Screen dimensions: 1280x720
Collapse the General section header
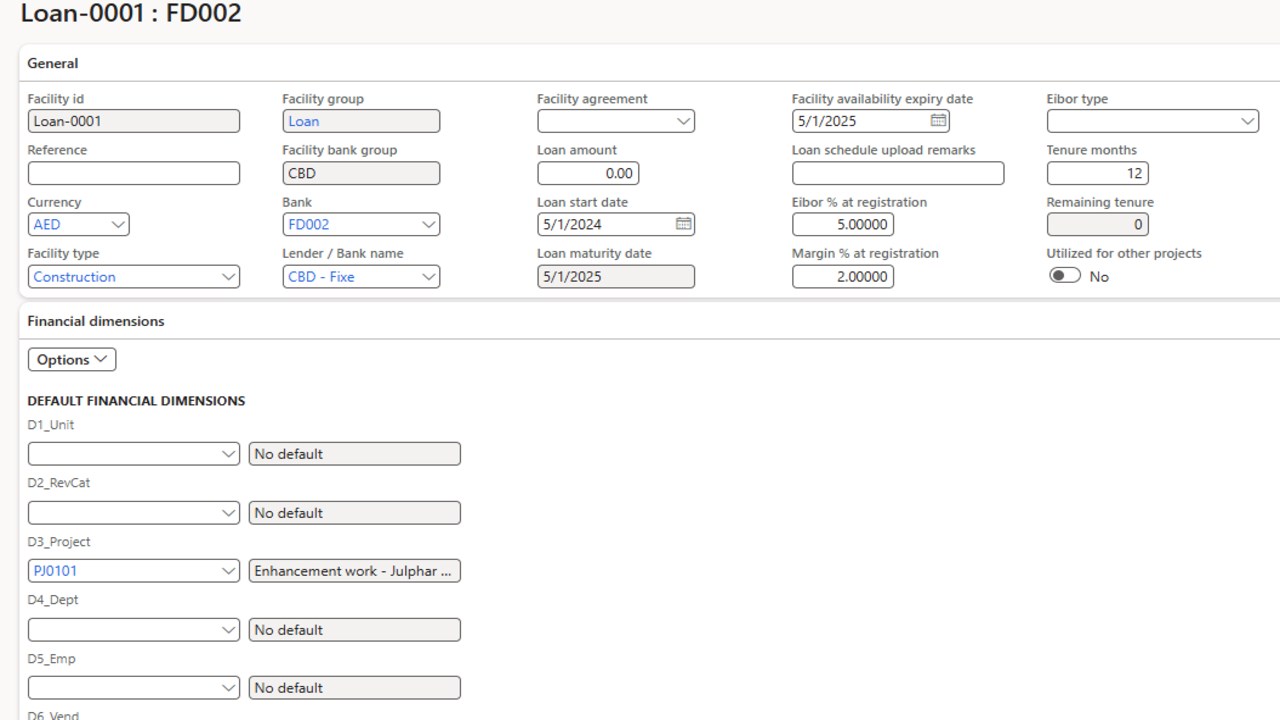[53, 63]
